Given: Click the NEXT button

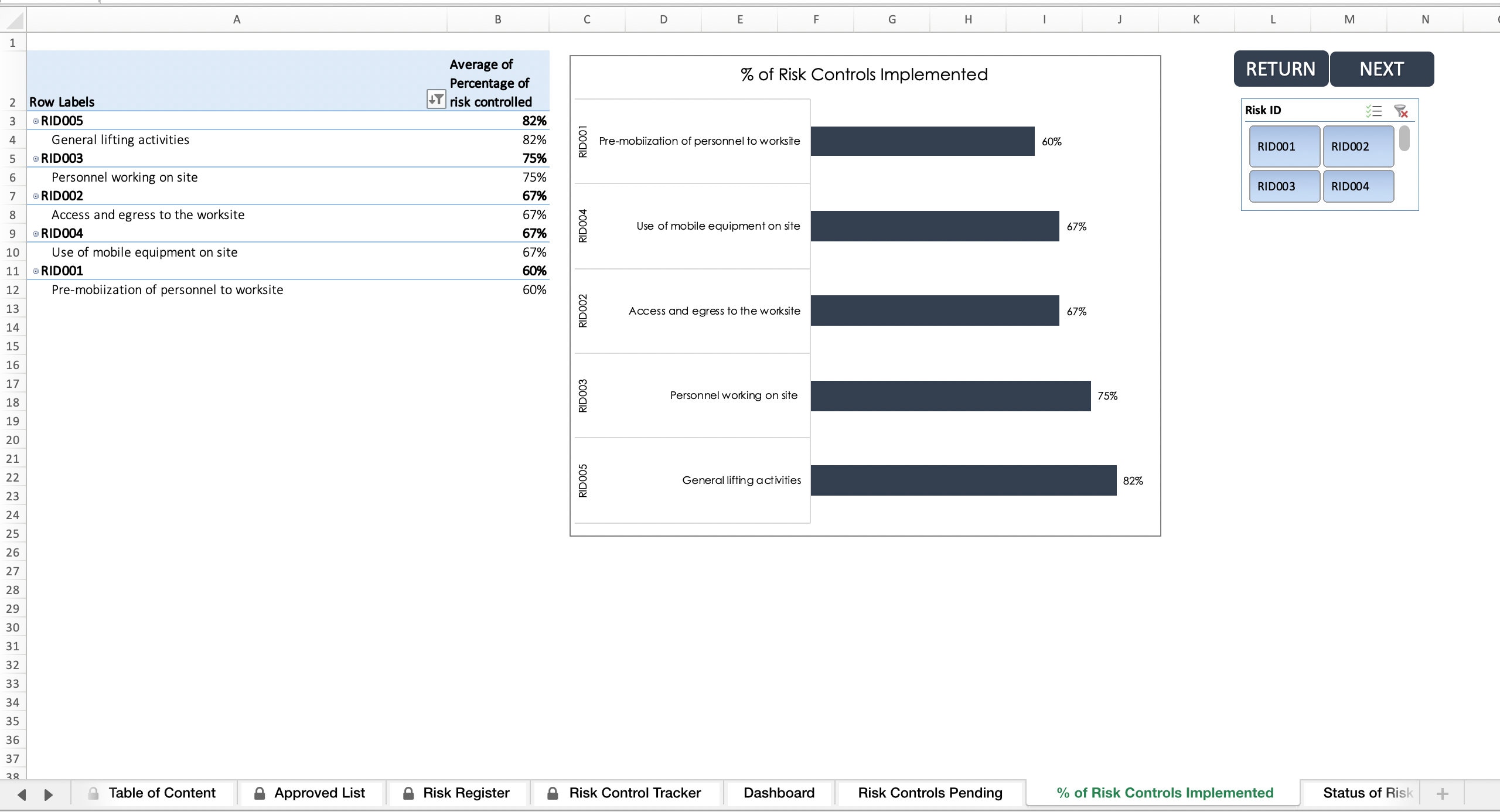Looking at the screenshot, I should pos(1382,69).
